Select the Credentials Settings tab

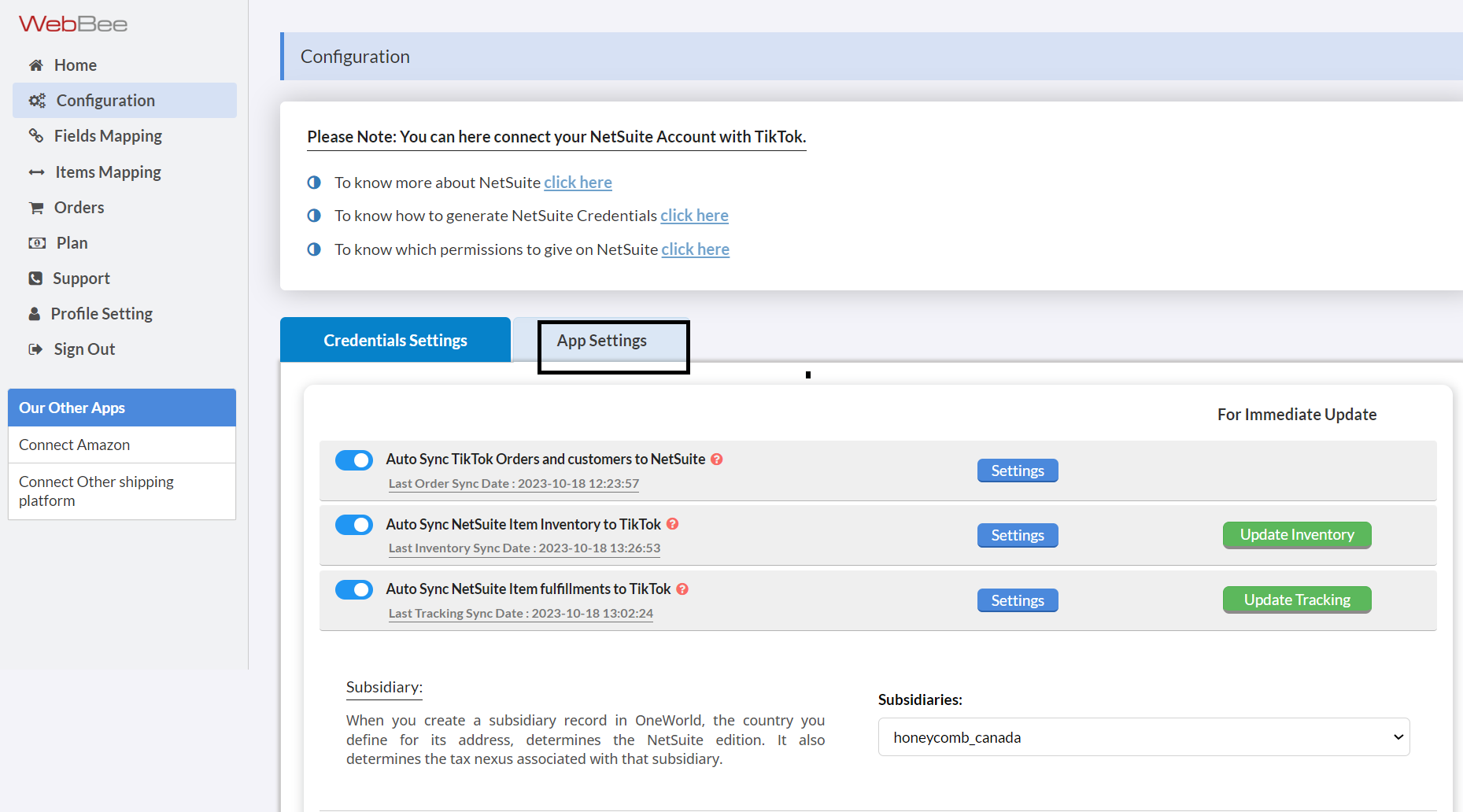click(395, 341)
